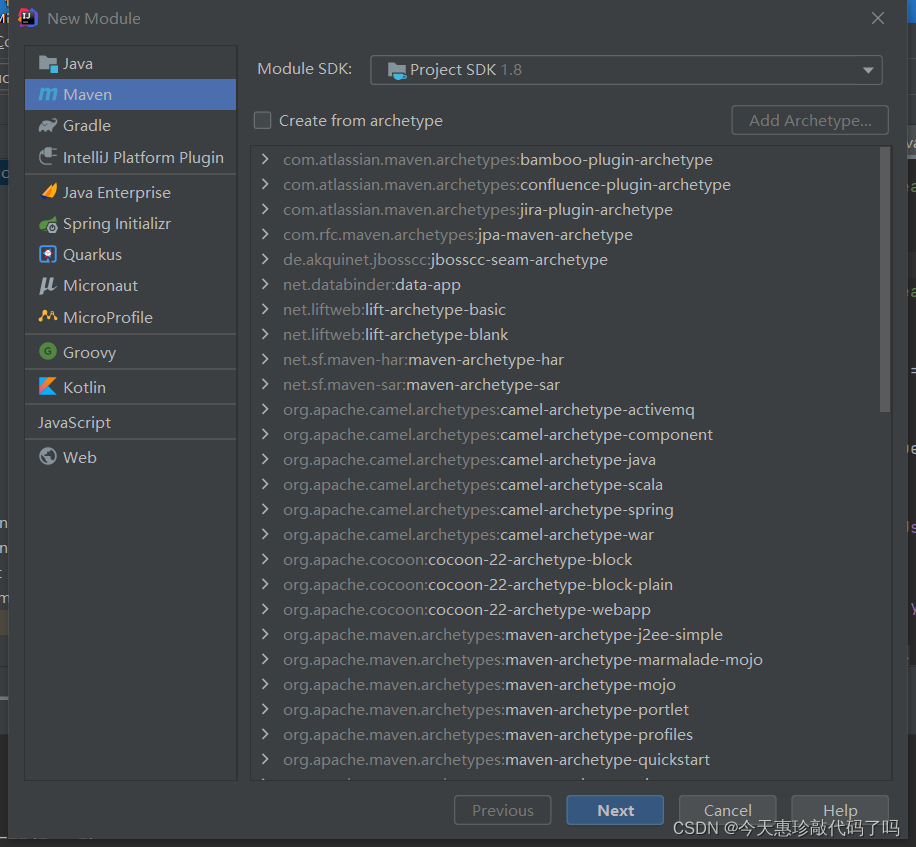This screenshot has height=847, width=916.
Task: Expand confluence-plugin-archetype node
Action: (265, 184)
